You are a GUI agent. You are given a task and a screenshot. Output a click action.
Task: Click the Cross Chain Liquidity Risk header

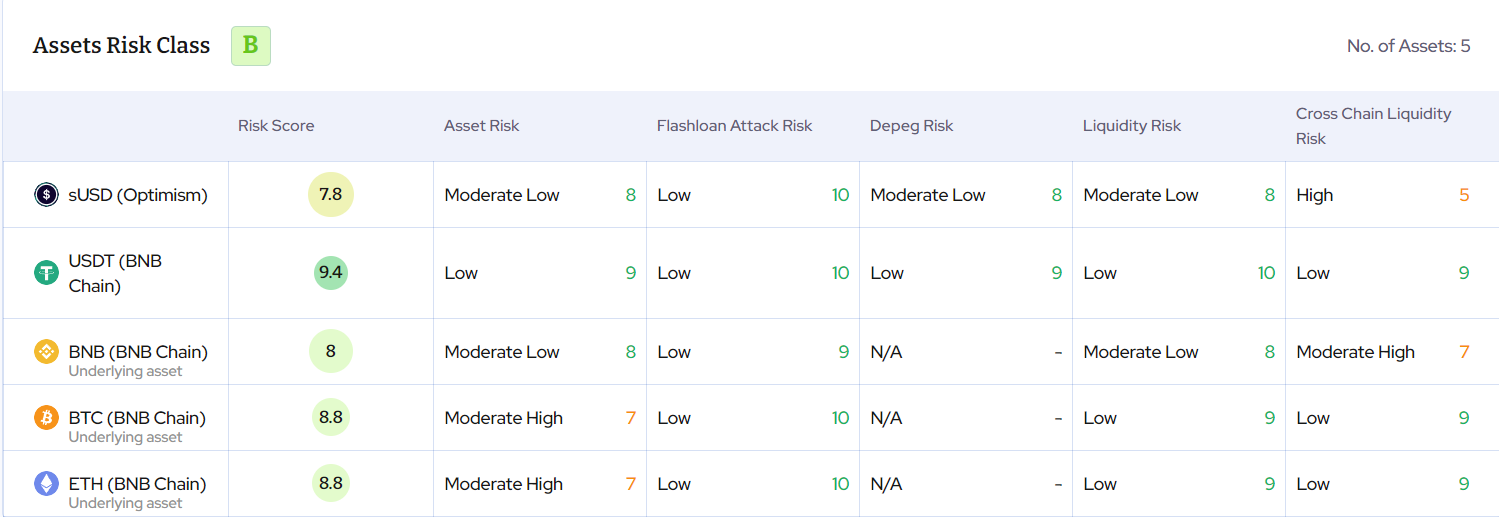[x=1374, y=126]
